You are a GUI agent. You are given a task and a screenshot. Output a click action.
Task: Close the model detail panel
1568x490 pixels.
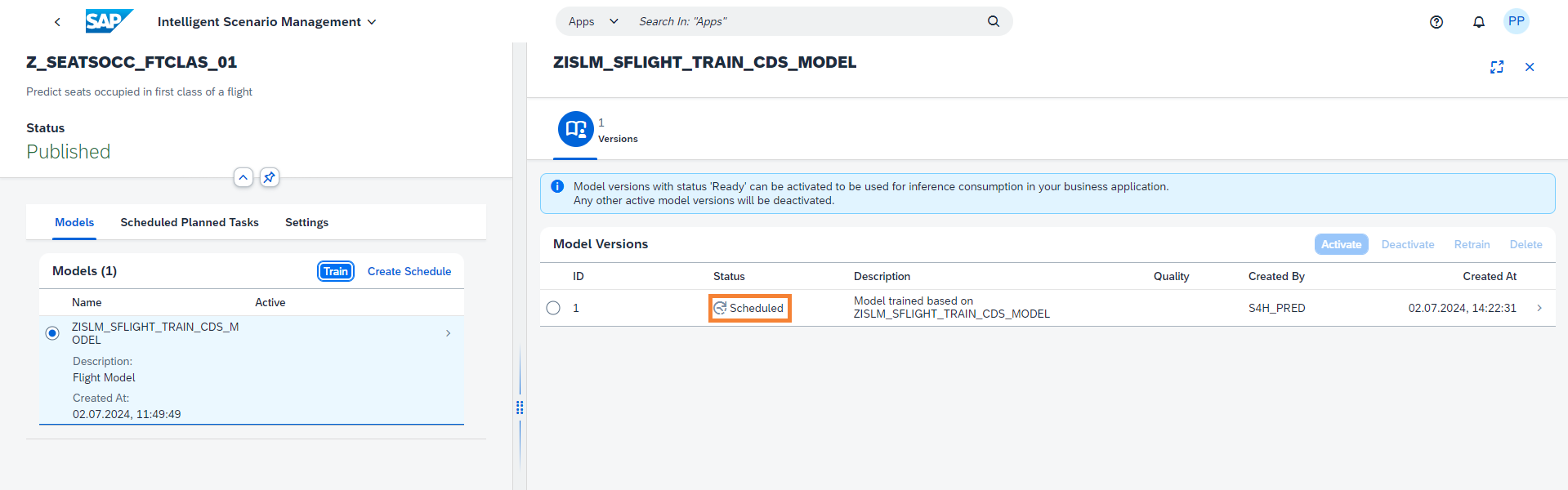1529,67
